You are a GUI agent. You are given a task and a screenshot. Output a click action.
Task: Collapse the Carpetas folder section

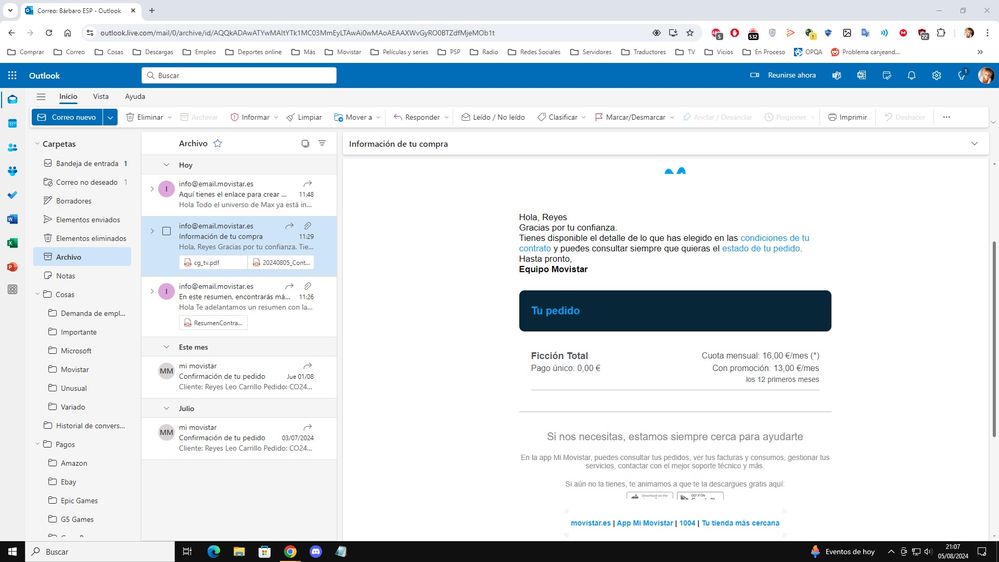click(x=35, y=144)
